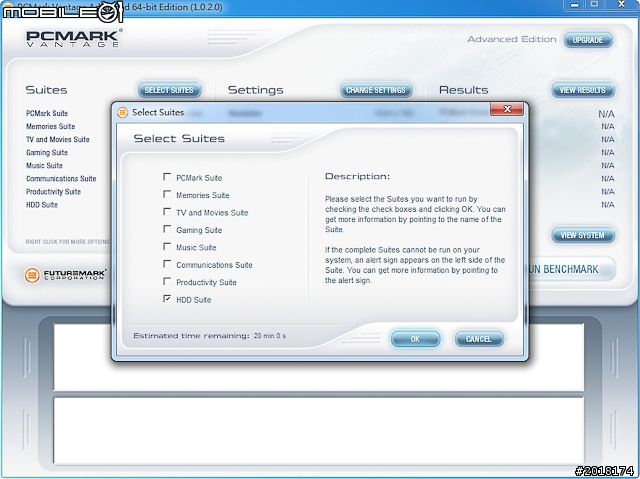Click the CANCEL button in dialog
The width and height of the screenshot is (640, 479).
[479, 339]
